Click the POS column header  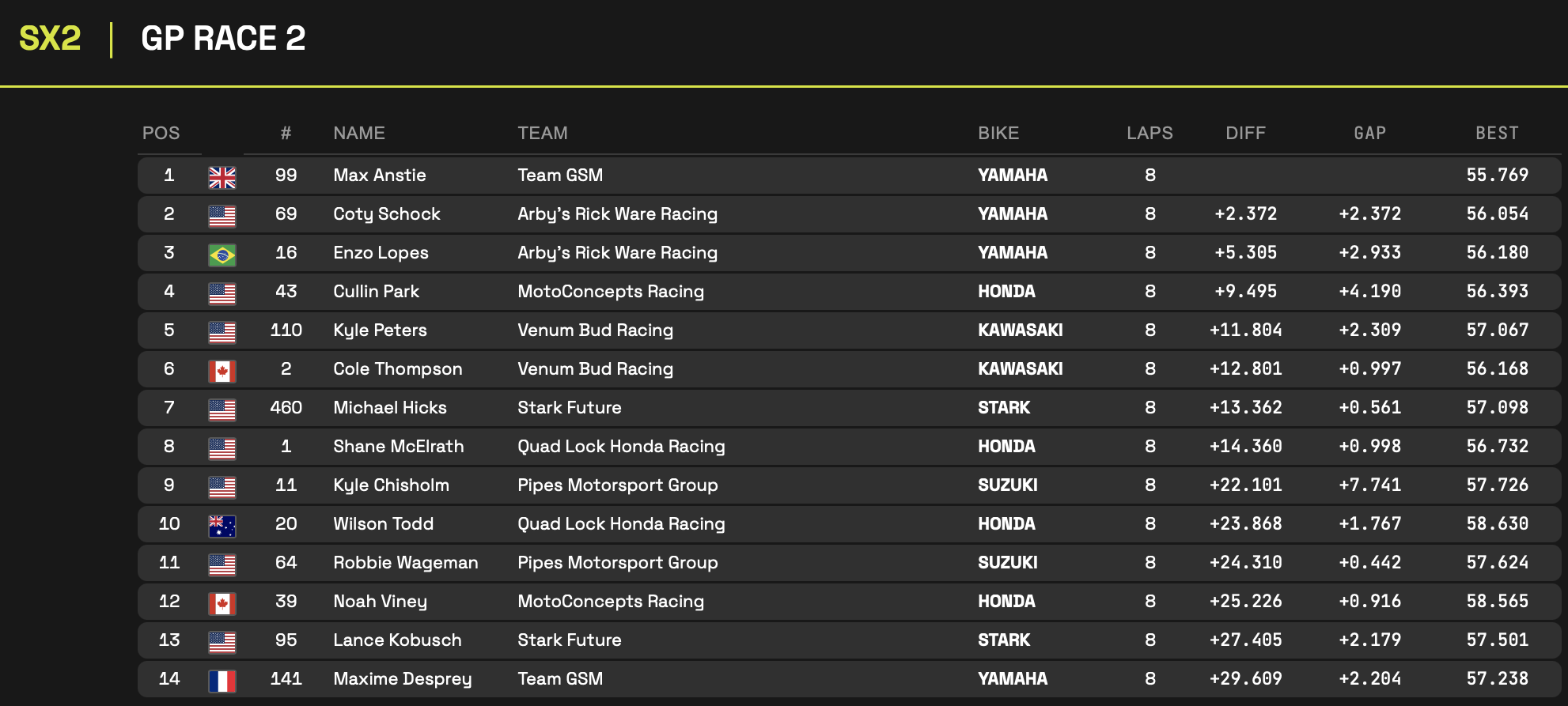[x=161, y=133]
